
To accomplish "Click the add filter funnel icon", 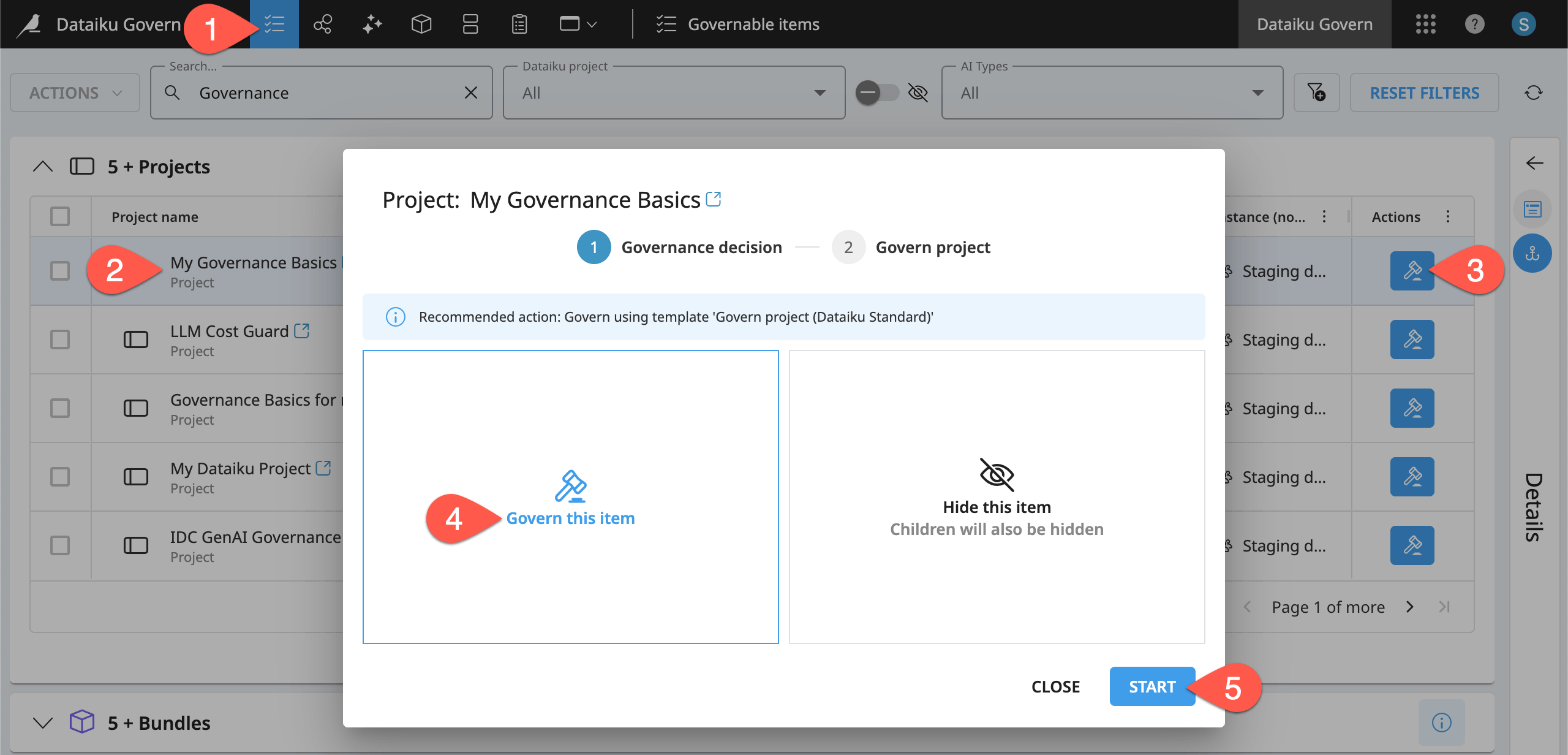I will click(x=1316, y=93).
